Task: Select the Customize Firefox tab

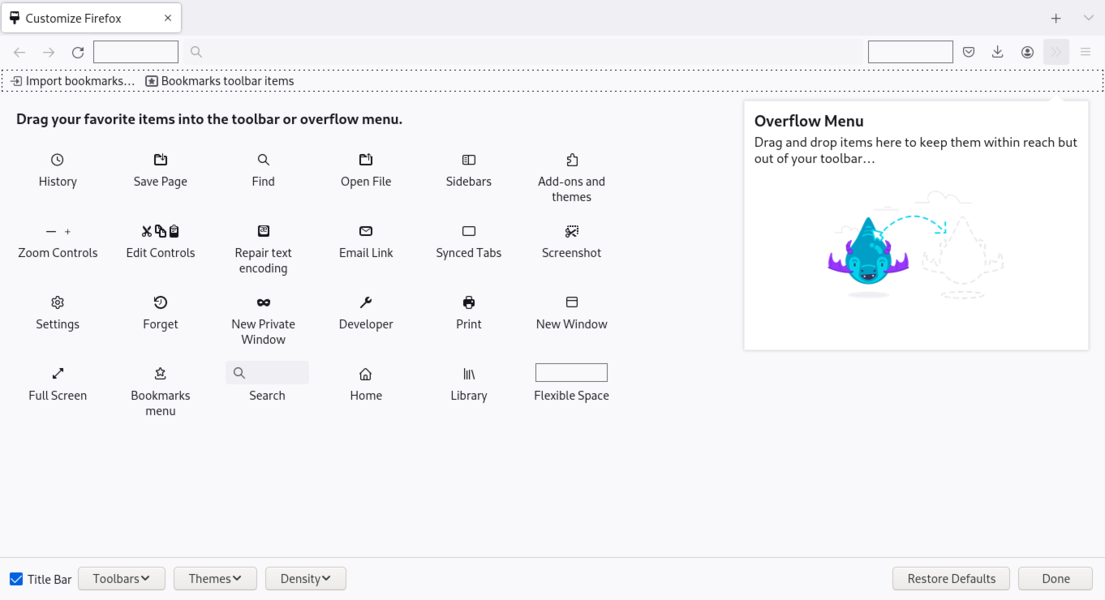Action: point(92,18)
